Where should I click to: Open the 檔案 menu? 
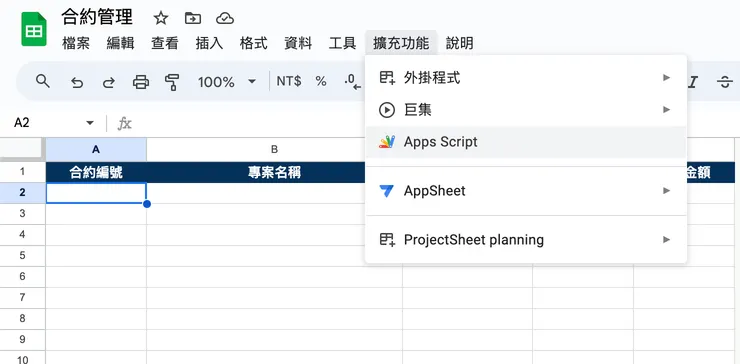76,43
